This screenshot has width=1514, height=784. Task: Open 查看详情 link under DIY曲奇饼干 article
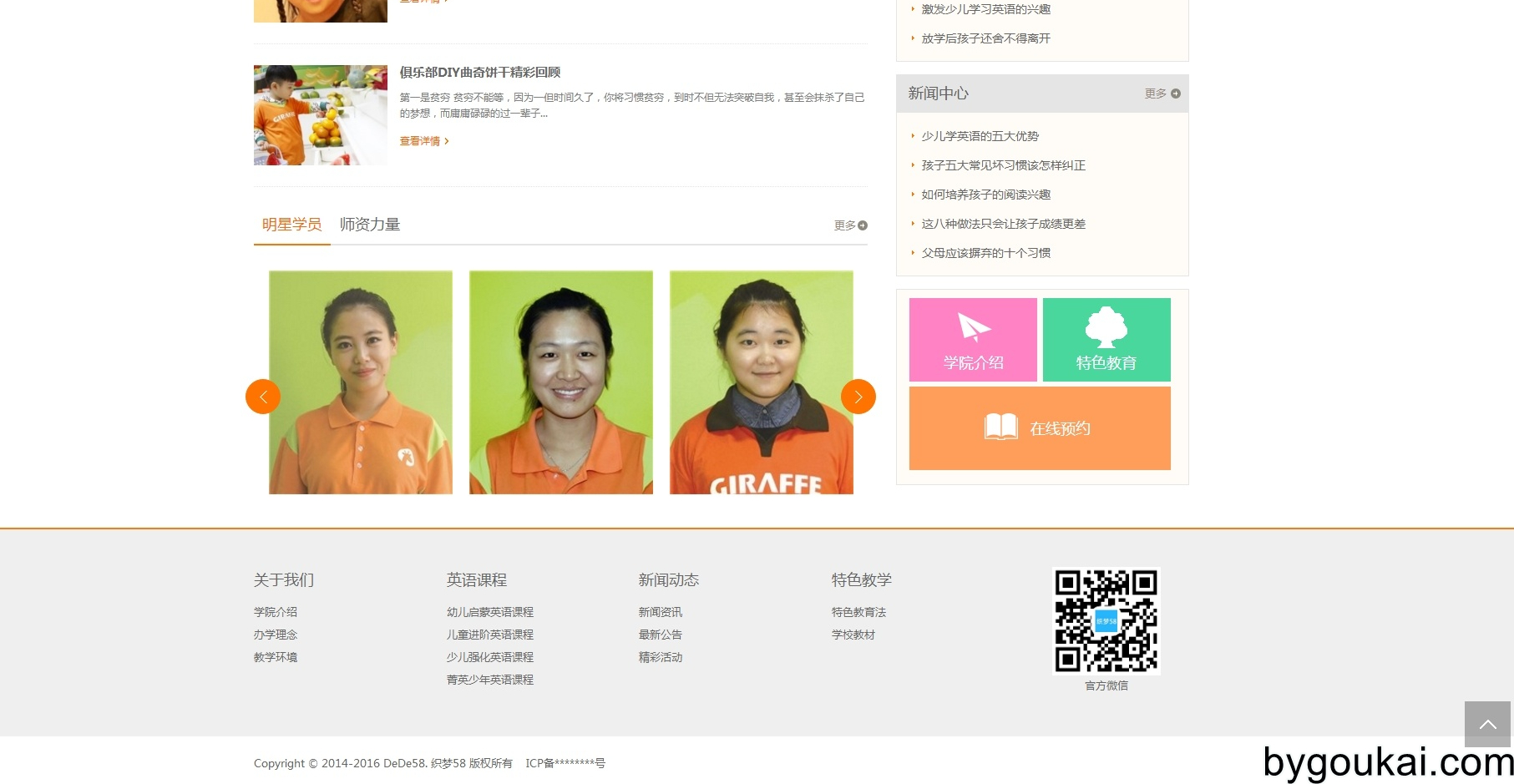point(424,141)
